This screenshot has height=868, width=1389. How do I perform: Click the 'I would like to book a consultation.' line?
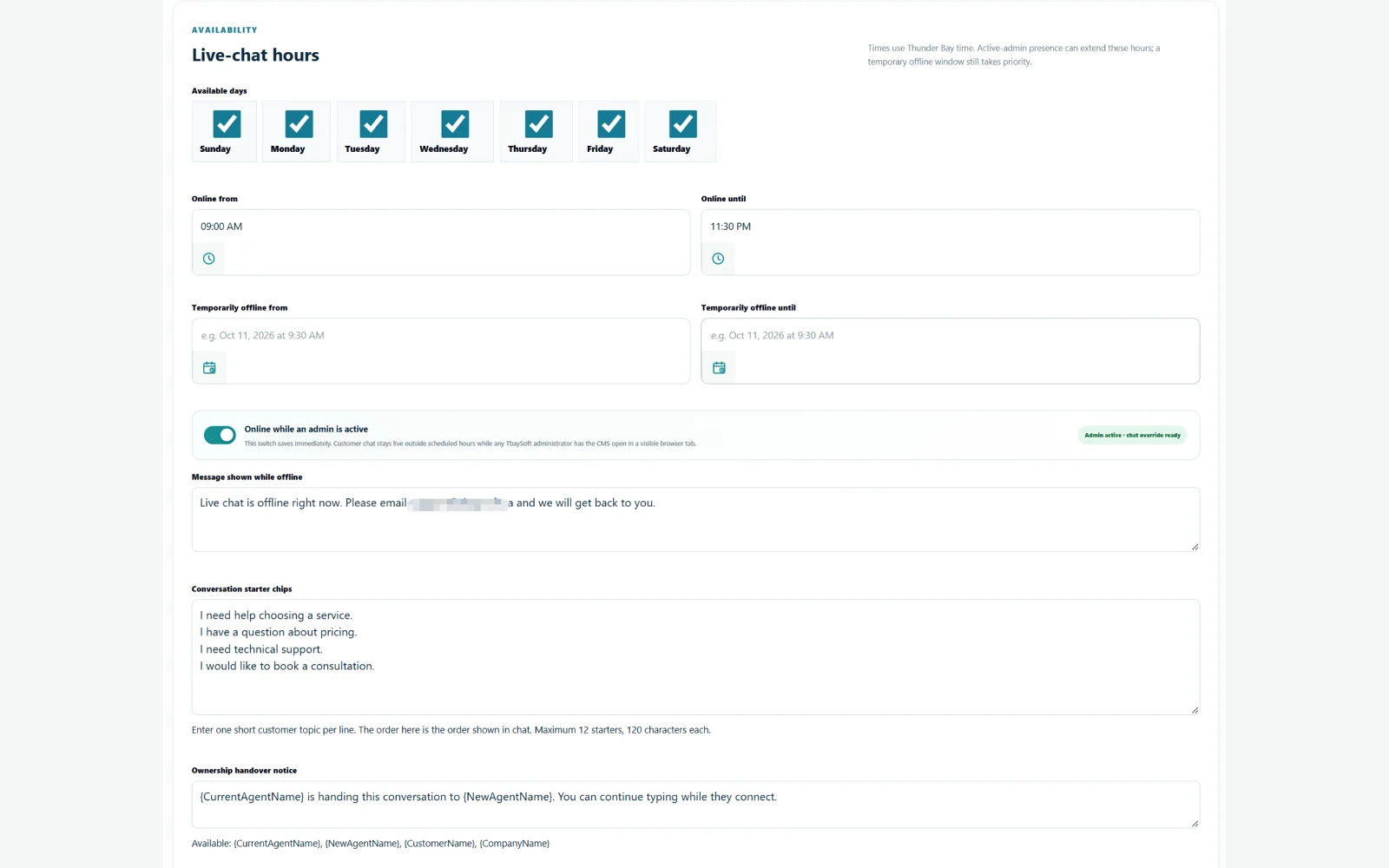(287, 666)
